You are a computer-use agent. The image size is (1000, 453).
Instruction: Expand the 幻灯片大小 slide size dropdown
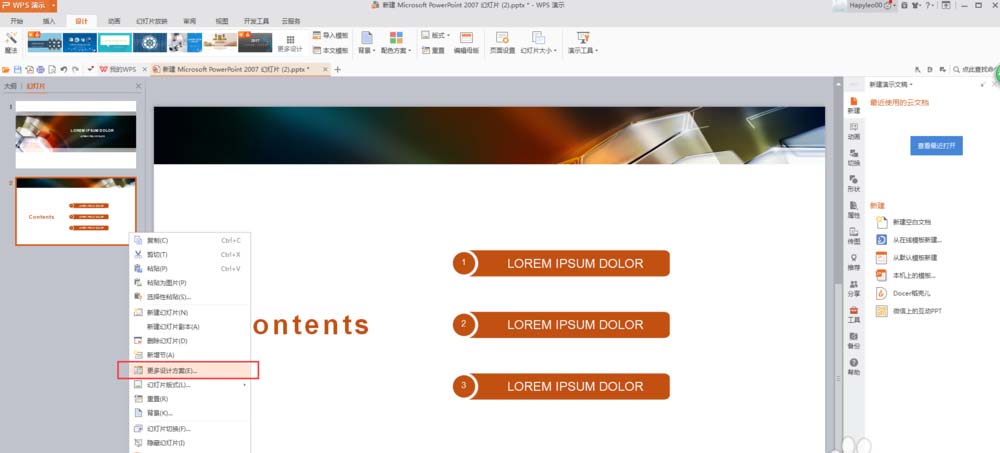click(538, 42)
